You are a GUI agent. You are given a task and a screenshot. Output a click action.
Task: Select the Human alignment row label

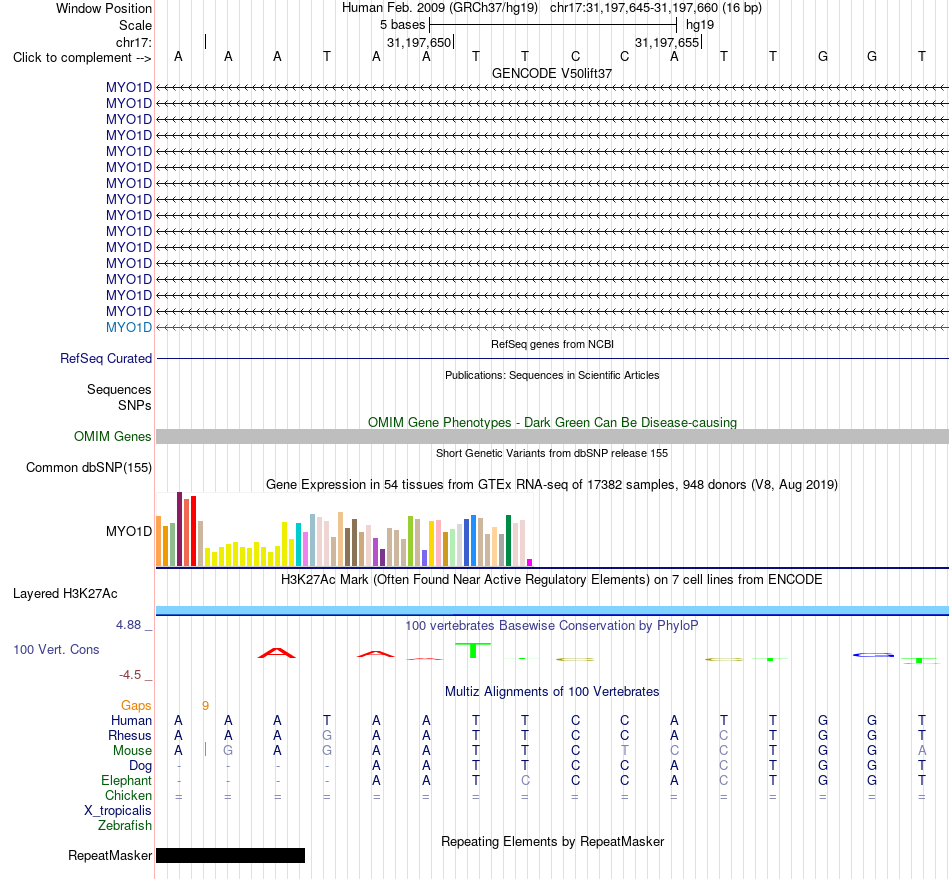coord(131,720)
